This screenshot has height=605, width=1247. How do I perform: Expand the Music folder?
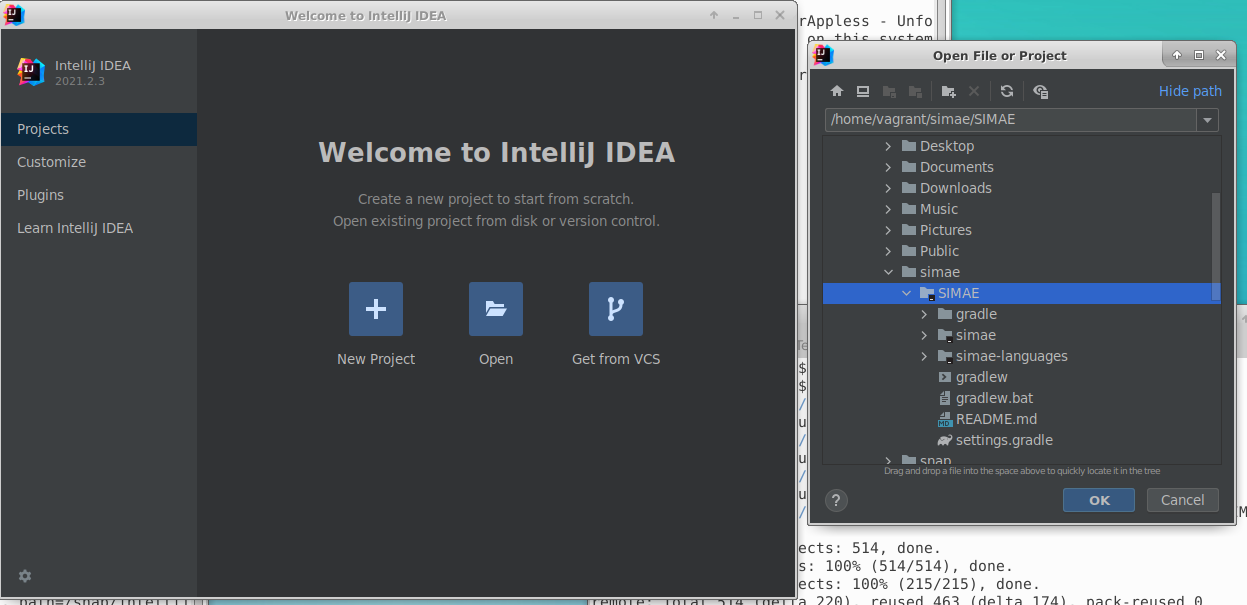coord(888,209)
